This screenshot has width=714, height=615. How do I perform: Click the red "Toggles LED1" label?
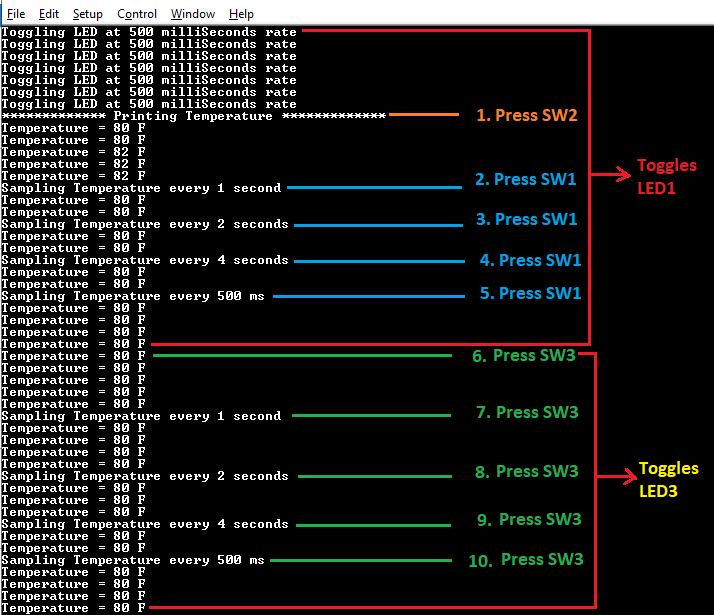pos(666,176)
